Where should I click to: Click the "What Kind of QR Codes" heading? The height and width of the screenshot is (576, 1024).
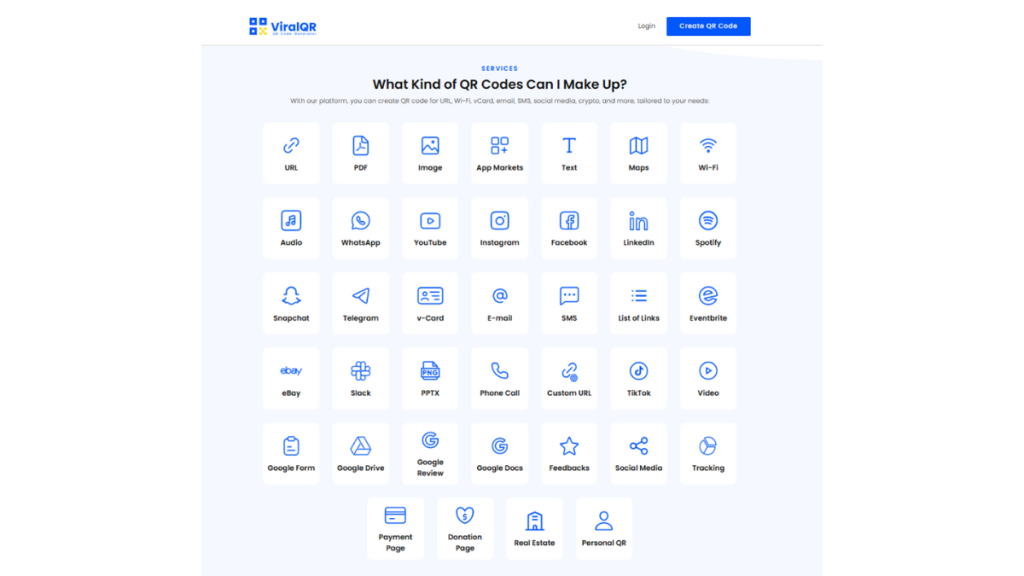pos(500,84)
